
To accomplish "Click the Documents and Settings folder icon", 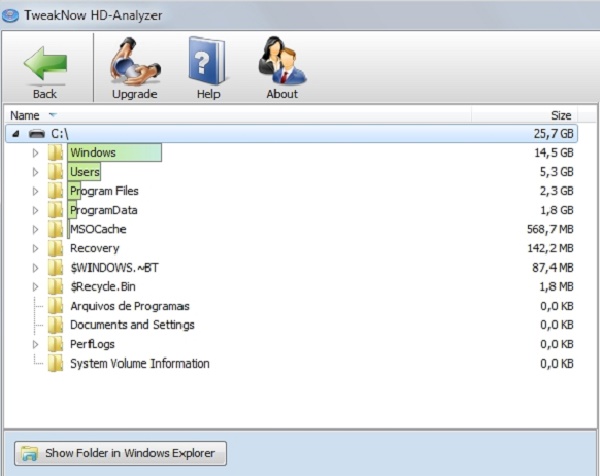I will click(55, 325).
